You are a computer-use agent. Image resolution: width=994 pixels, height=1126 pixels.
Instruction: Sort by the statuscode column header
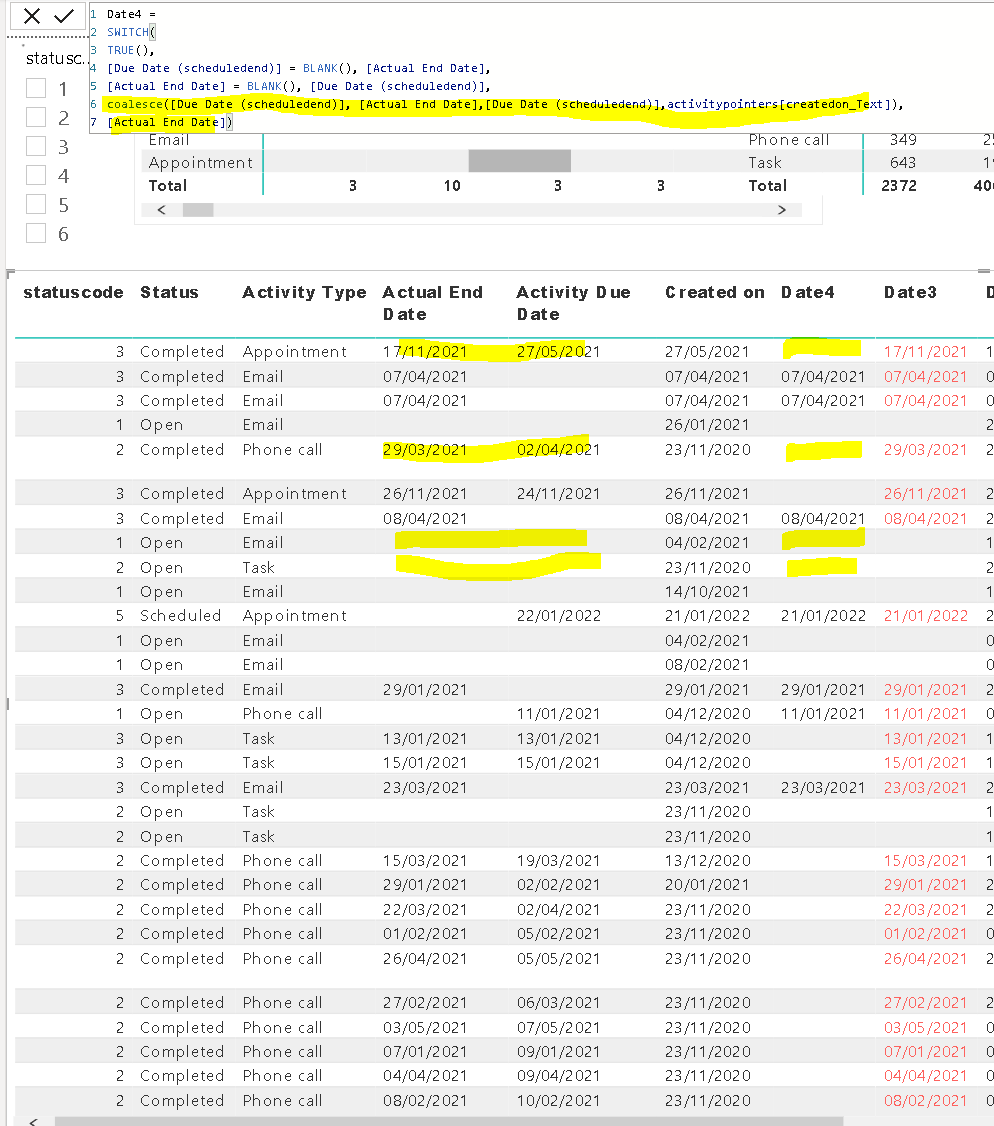tap(73, 292)
